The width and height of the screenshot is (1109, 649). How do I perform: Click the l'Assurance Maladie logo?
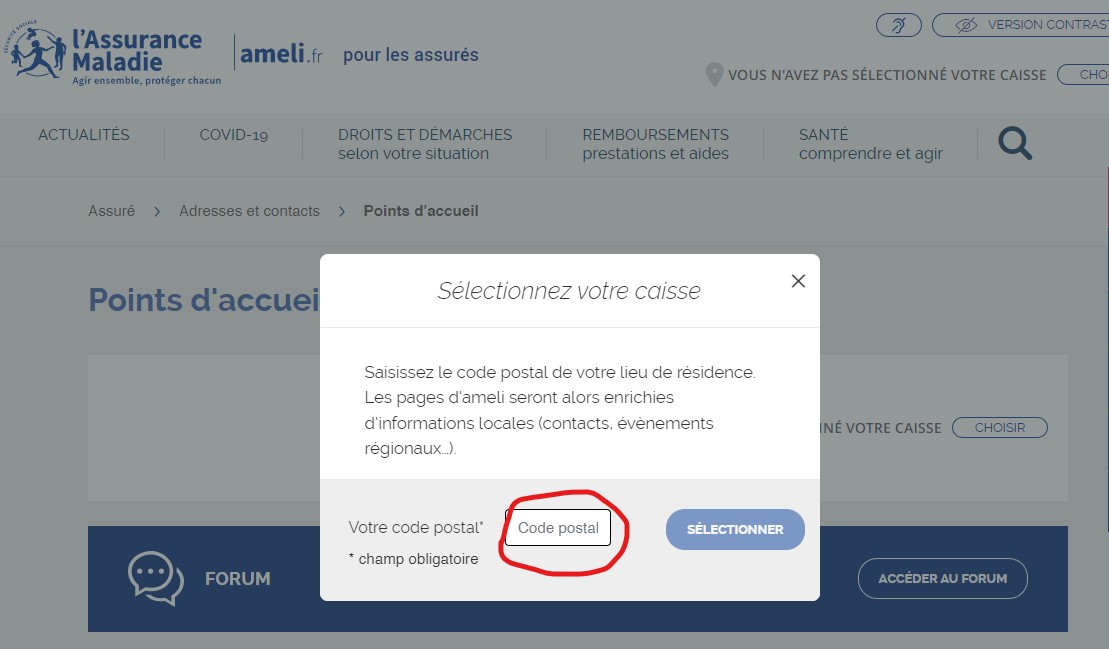(x=113, y=54)
